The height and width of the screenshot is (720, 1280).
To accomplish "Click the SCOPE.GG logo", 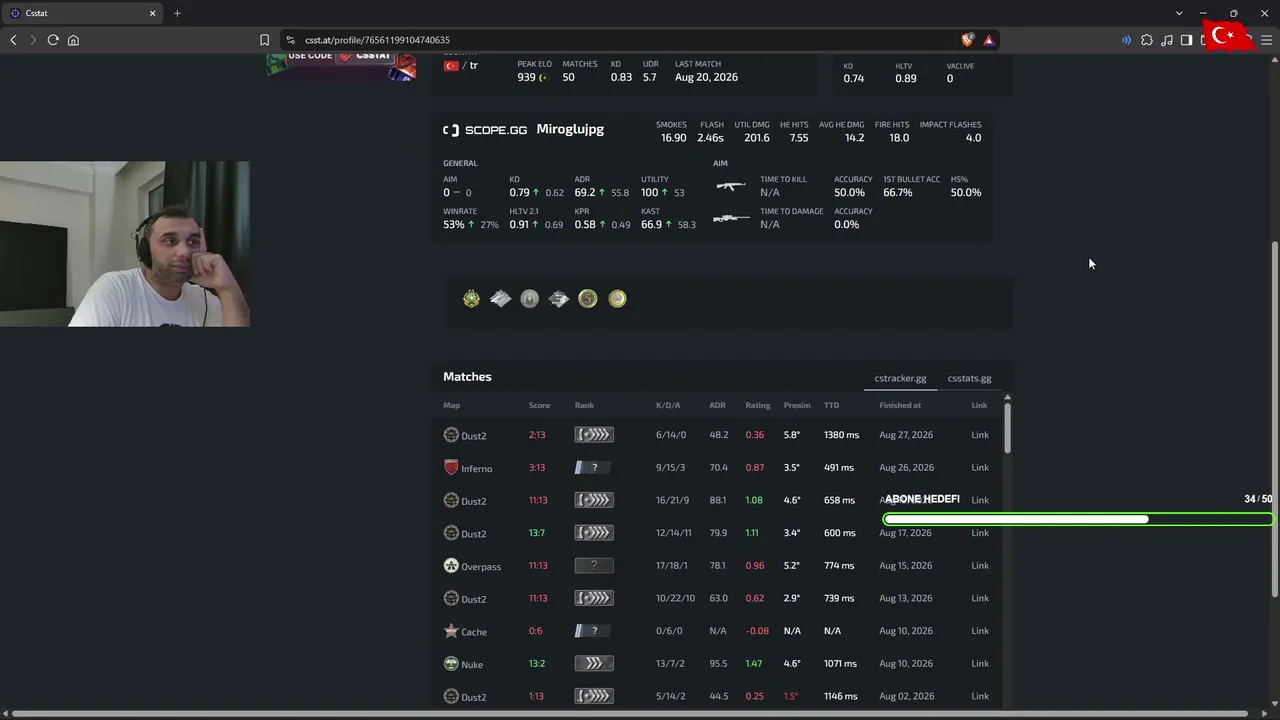I will (485, 130).
